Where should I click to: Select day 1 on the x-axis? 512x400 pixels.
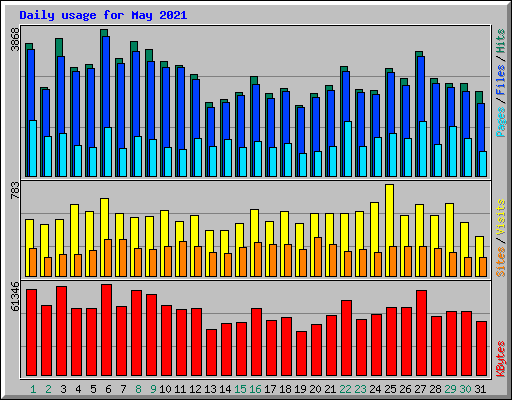click(x=33, y=389)
